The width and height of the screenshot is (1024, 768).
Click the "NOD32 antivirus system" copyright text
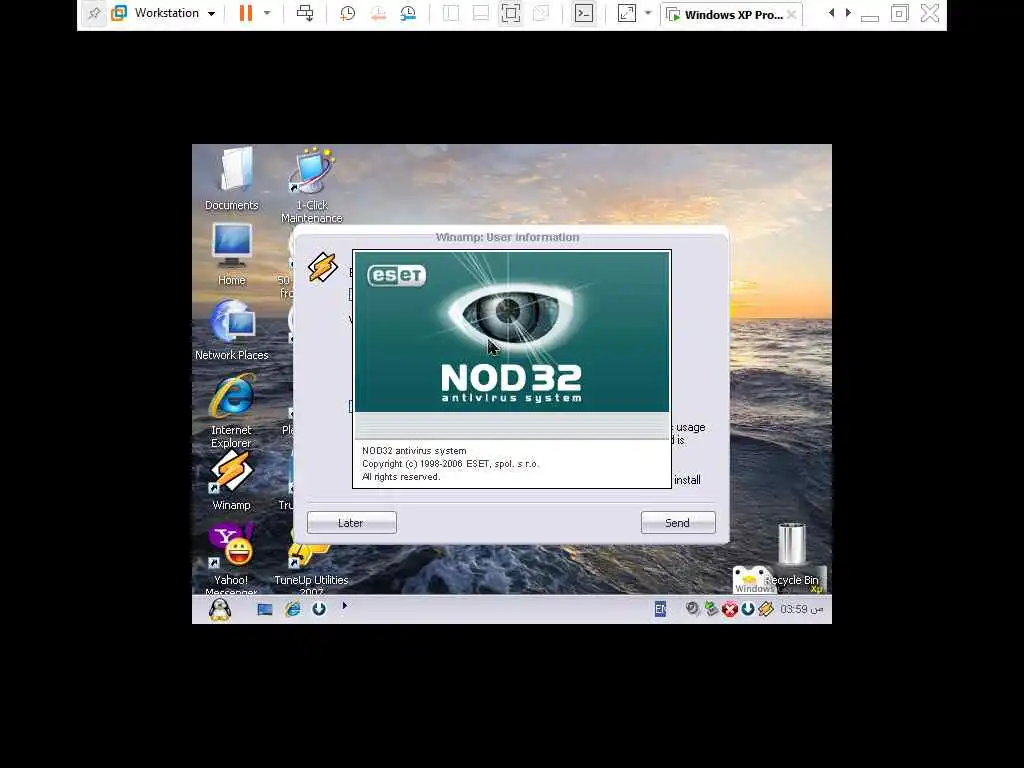414,451
